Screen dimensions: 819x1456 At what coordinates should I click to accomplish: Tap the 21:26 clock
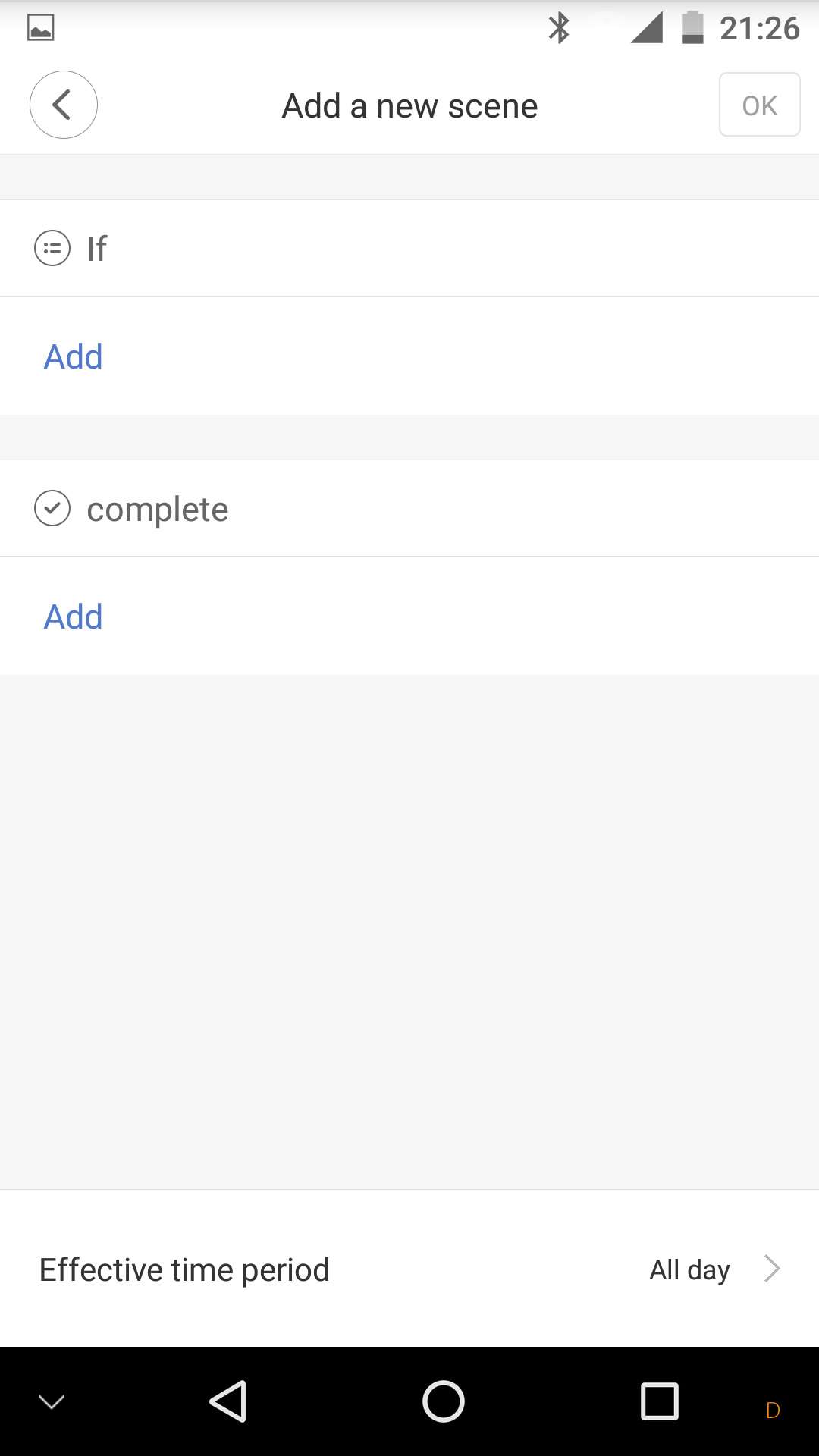point(759,29)
